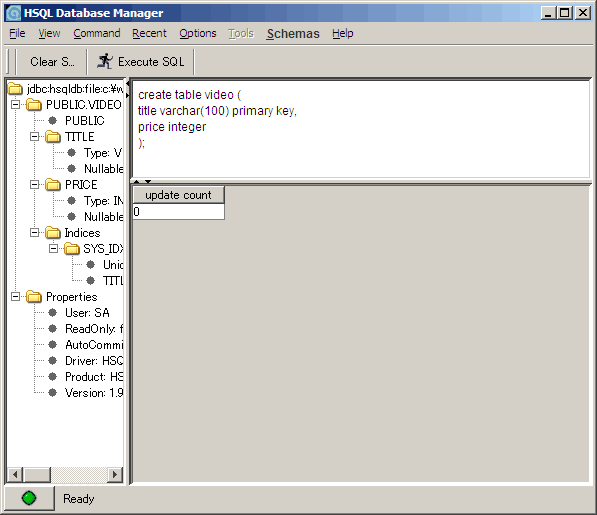Viewport: 597px width, 515px height.
Task: Click the toolbar drag handle grip
Action: coord(11,62)
